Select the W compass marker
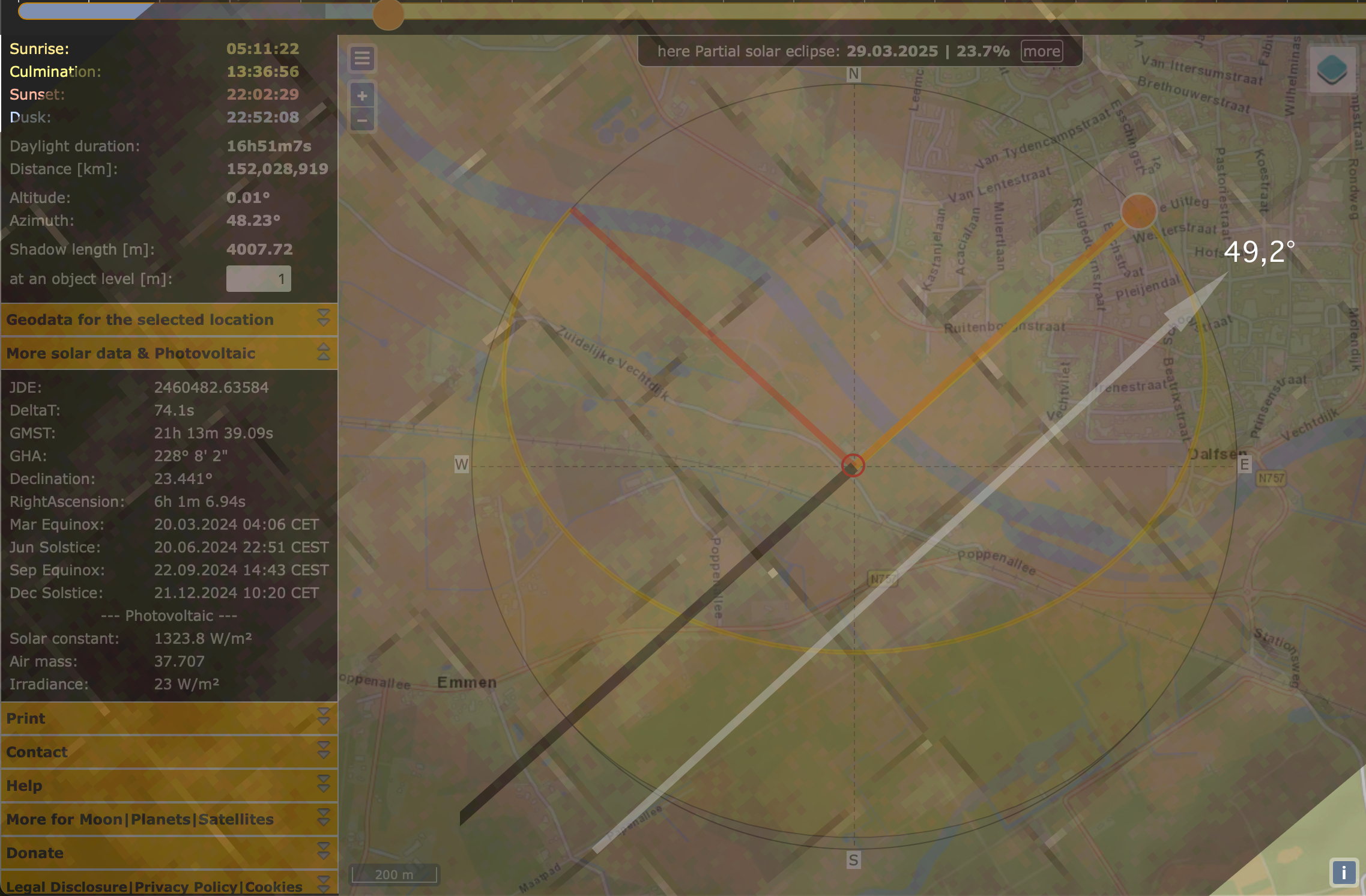1366x896 pixels. point(461,464)
